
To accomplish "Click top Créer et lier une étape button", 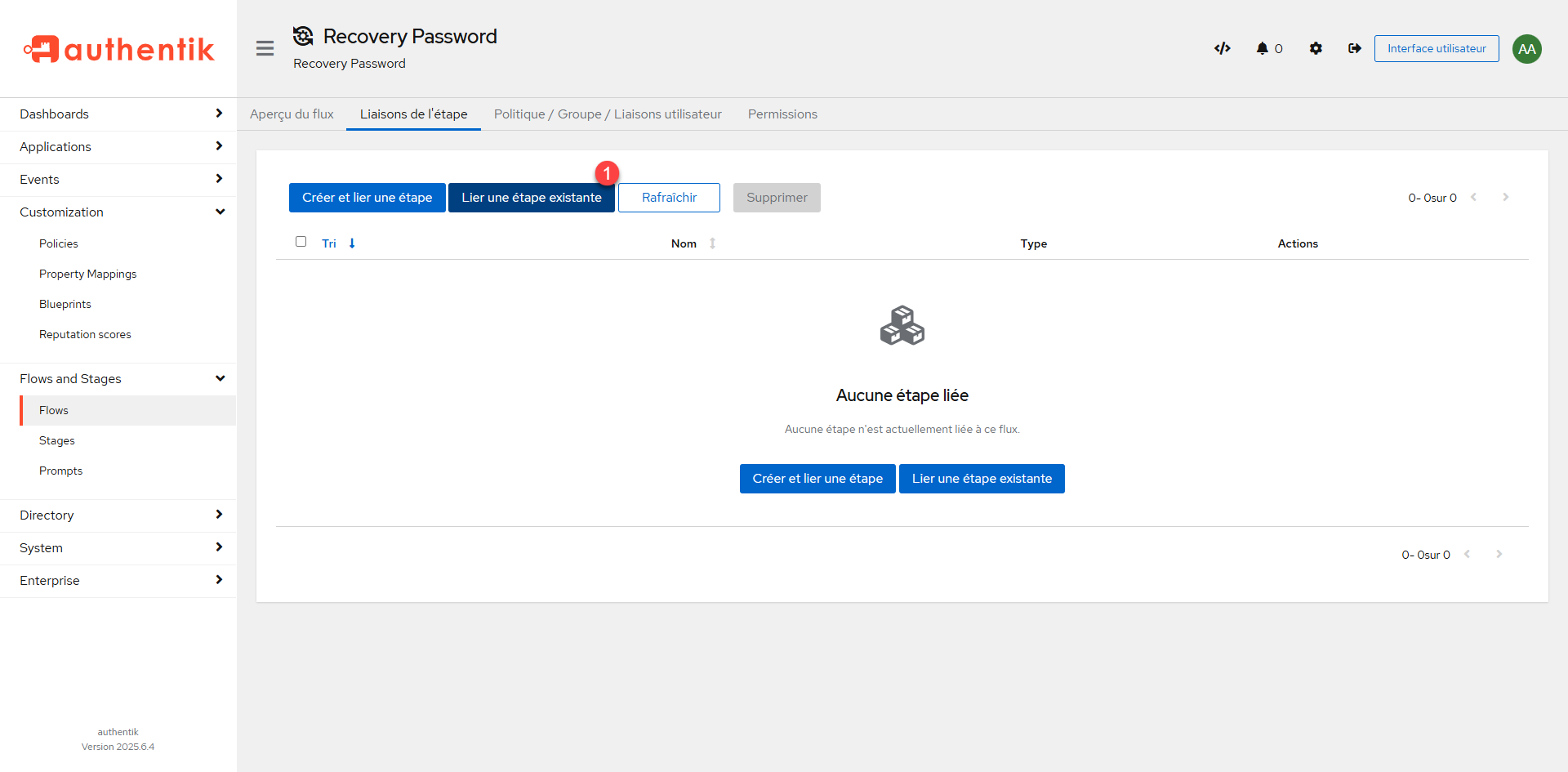I will [367, 198].
